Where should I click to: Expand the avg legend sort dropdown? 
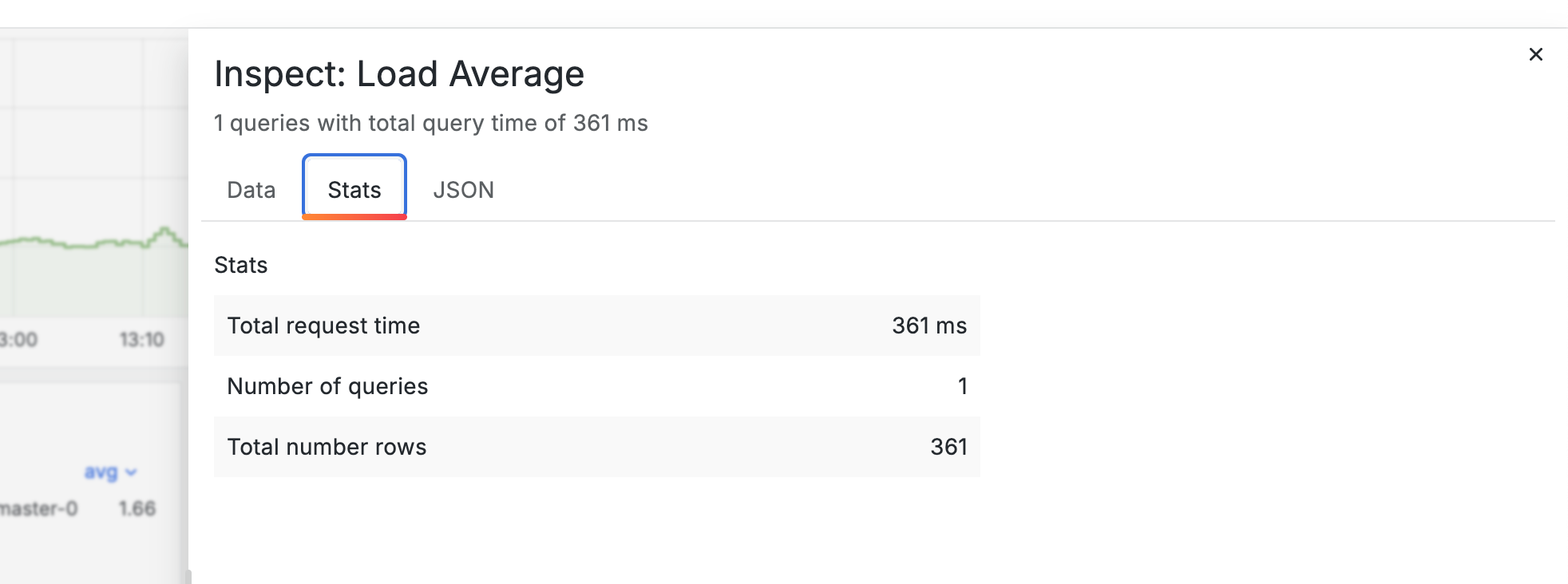[110, 472]
